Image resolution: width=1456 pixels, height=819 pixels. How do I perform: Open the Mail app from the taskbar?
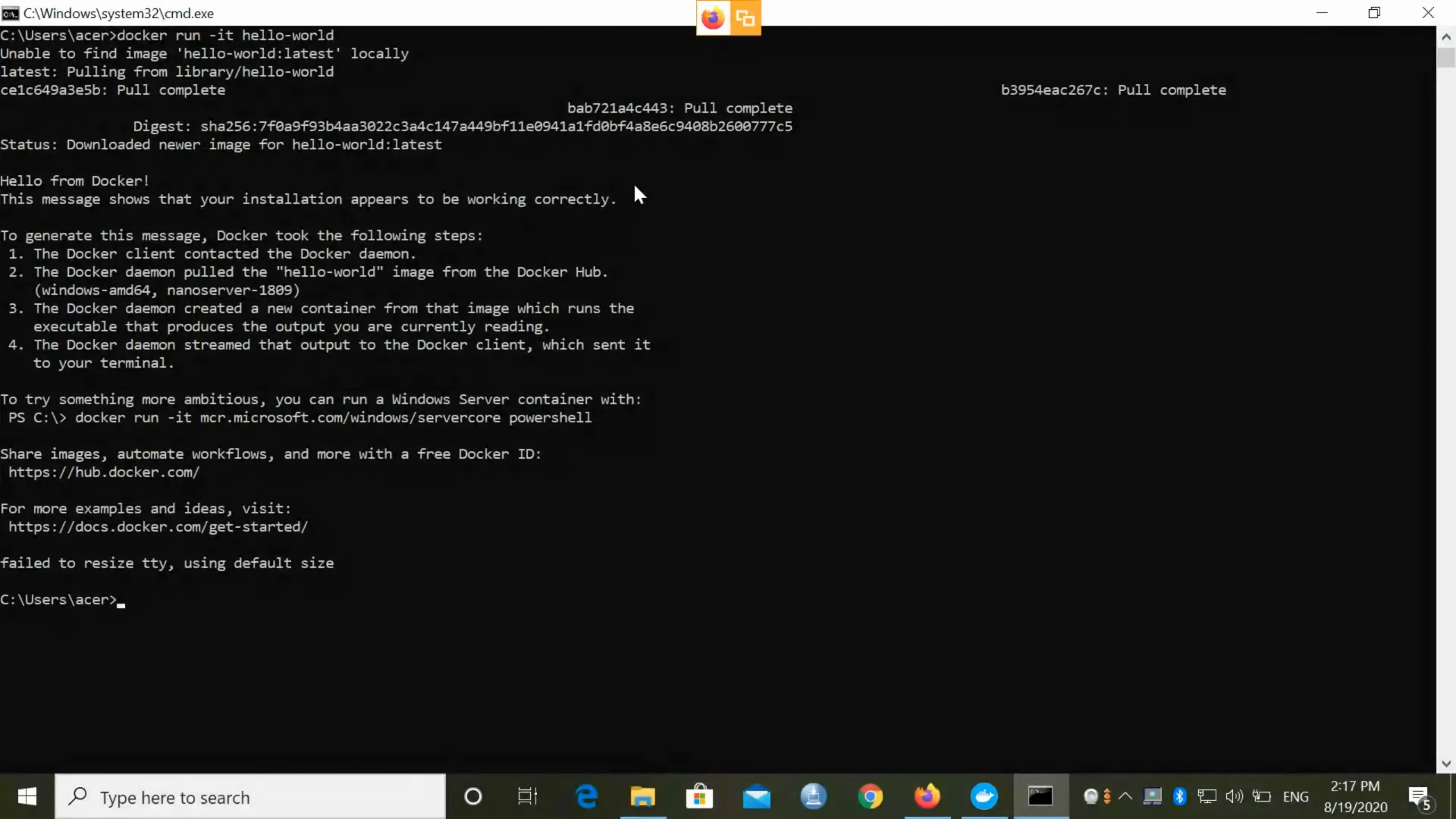757,796
